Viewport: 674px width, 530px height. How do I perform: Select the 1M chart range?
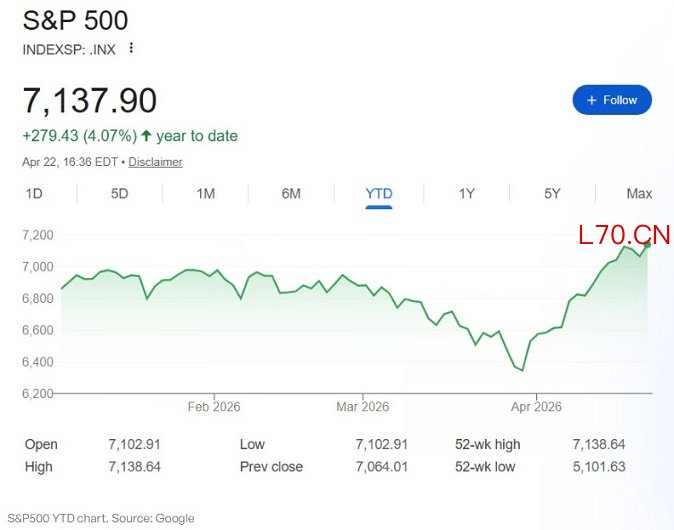tap(205, 194)
